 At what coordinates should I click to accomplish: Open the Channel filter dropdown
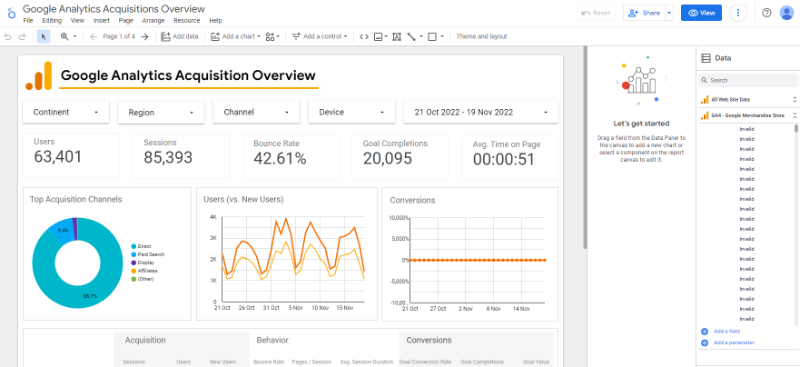click(257, 112)
